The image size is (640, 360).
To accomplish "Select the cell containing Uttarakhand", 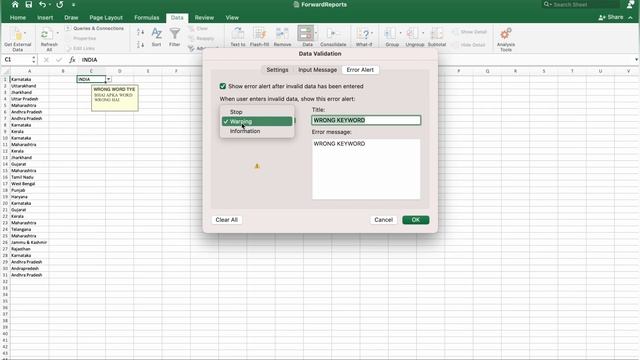I will click(x=29, y=86).
